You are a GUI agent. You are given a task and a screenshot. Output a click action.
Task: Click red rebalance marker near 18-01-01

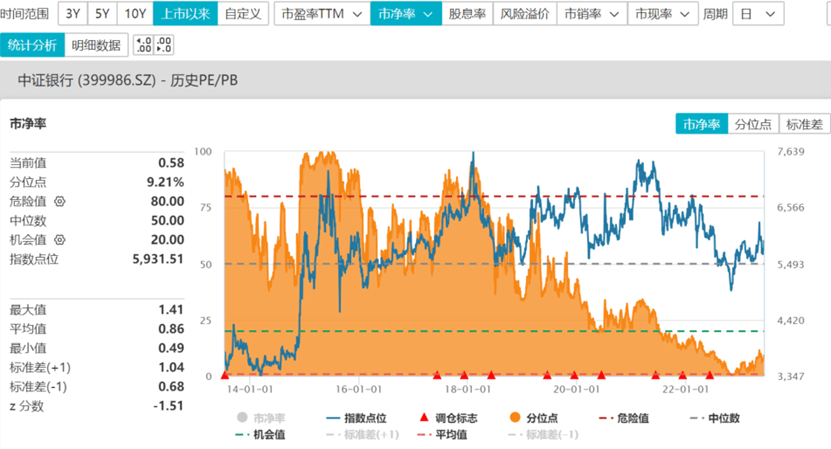pyautogui.click(x=464, y=375)
